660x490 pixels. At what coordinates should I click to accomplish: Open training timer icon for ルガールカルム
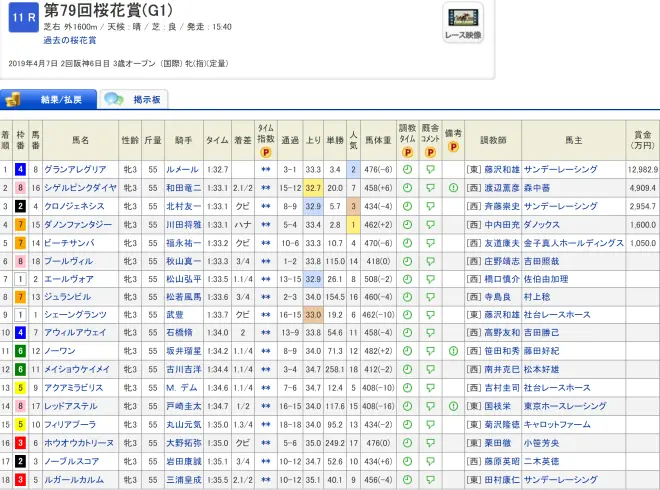[406, 478]
